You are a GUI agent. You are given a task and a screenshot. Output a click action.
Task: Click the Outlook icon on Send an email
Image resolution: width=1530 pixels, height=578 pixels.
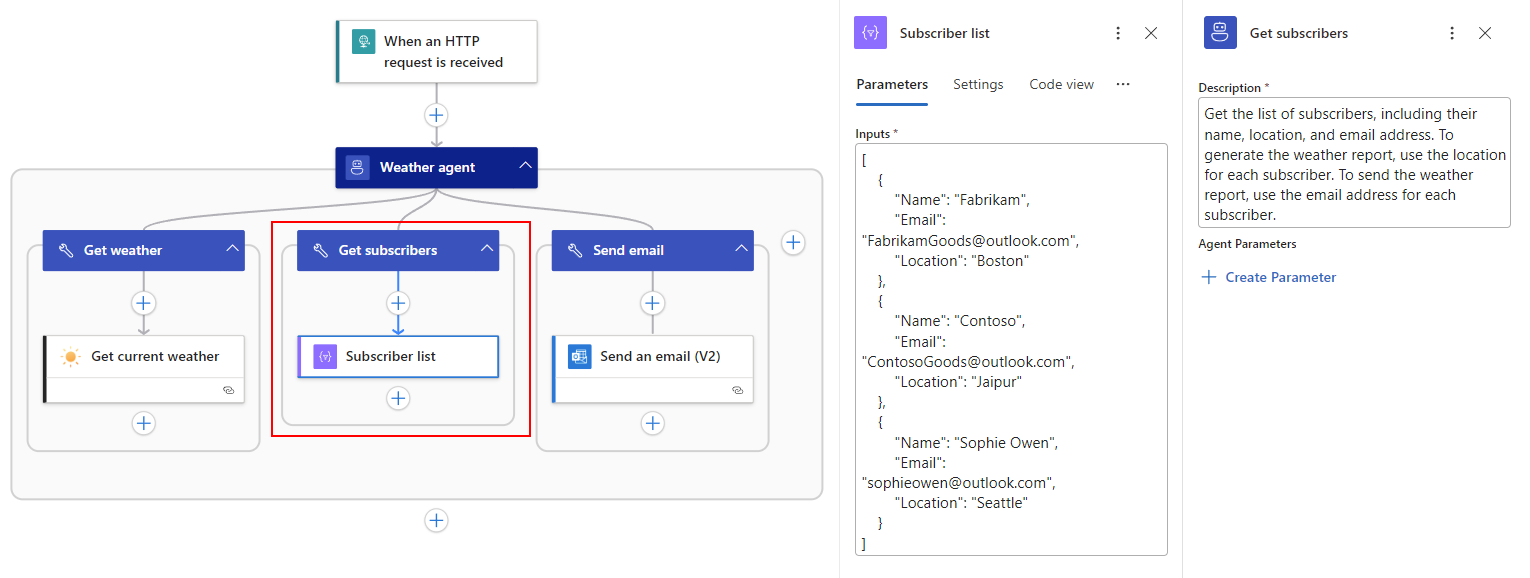[x=580, y=356]
